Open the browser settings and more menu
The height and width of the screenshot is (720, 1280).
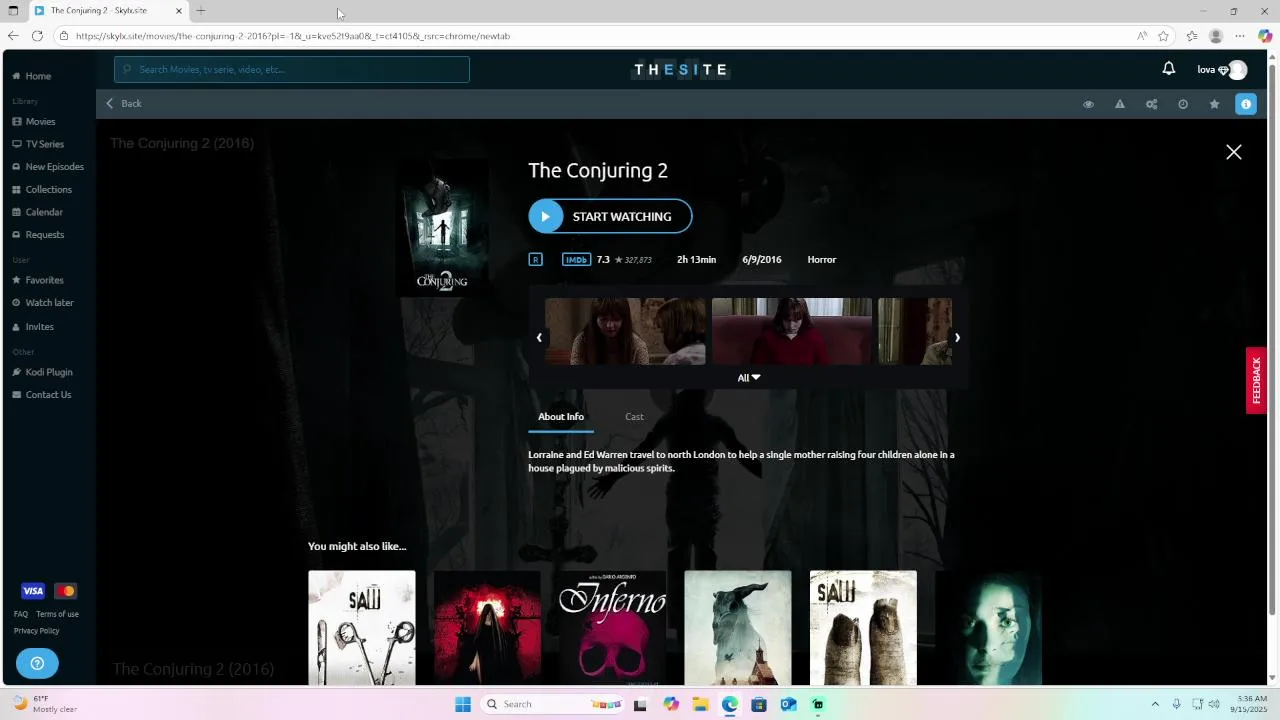coord(1240,36)
